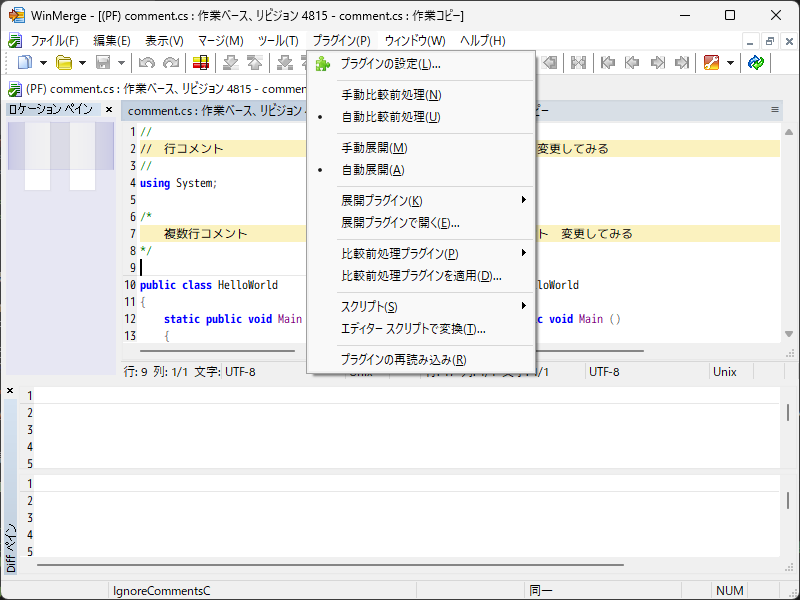Select 自動比較前処理(U) option
This screenshot has height=600, width=800.
click(421, 117)
